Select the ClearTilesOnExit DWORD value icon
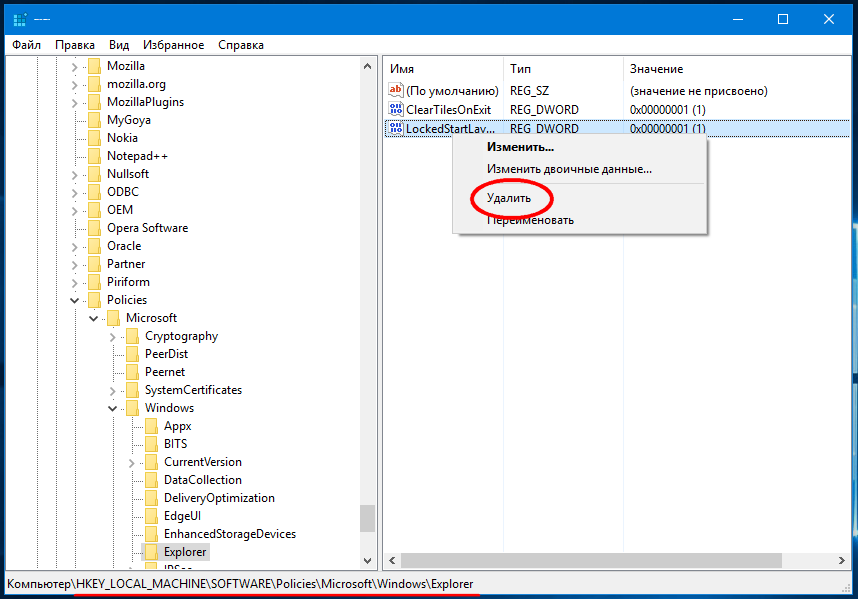This screenshot has height=599, width=858. pyautogui.click(x=395, y=109)
